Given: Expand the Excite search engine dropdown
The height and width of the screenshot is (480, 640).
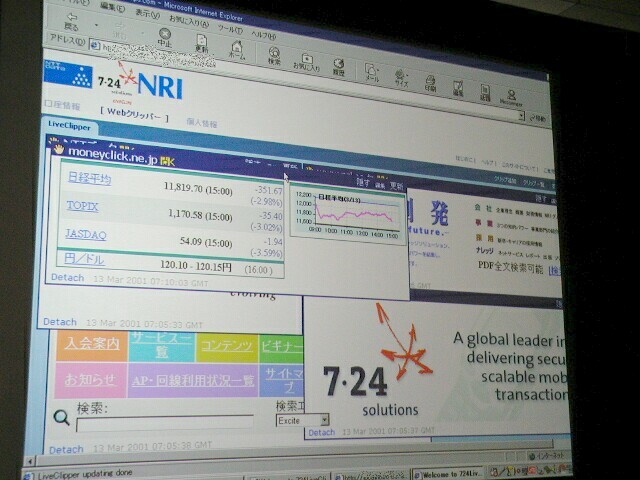Looking at the screenshot, I should (x=324, y=420).
